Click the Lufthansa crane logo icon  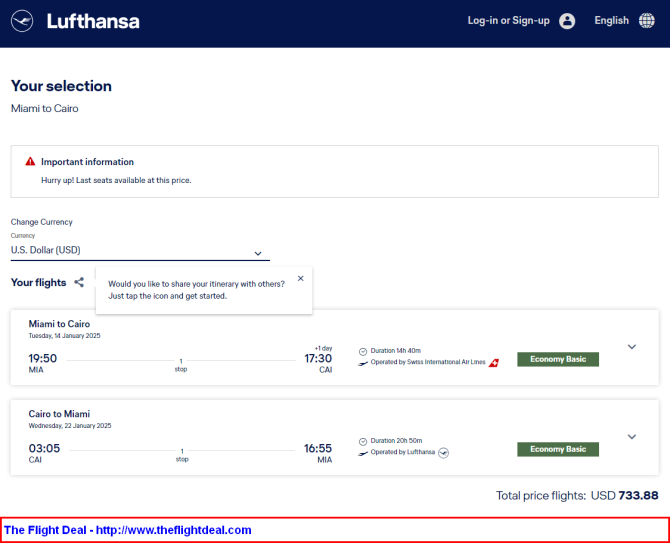[x=22, y=21]
